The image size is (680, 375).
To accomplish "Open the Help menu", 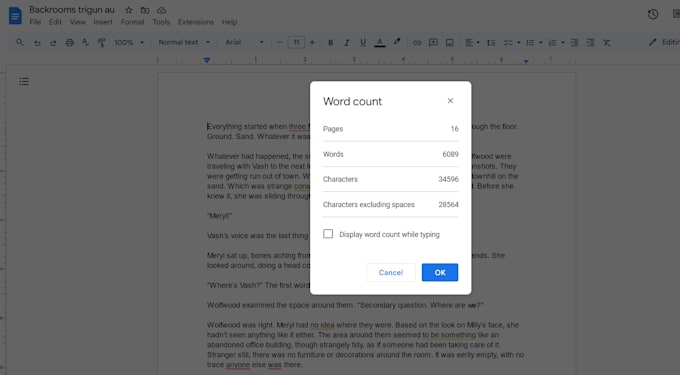I will 229,22.
